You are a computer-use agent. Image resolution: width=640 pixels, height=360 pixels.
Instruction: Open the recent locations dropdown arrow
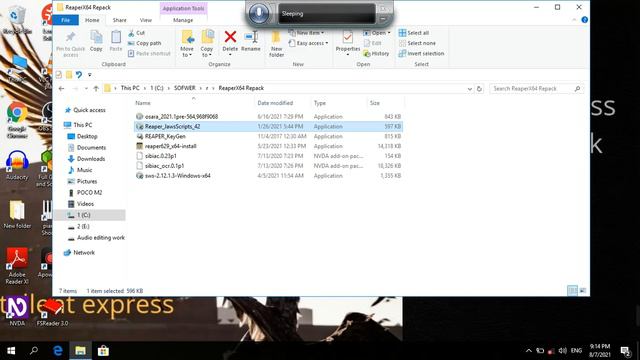(86, 88)
